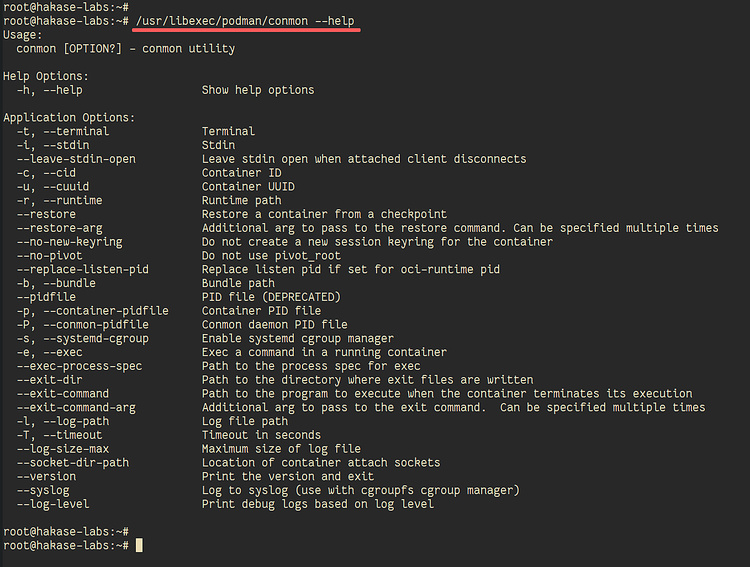The image size is (750, 567).
Task: Click the --log-size-max option
Action: tap(62, 449)
